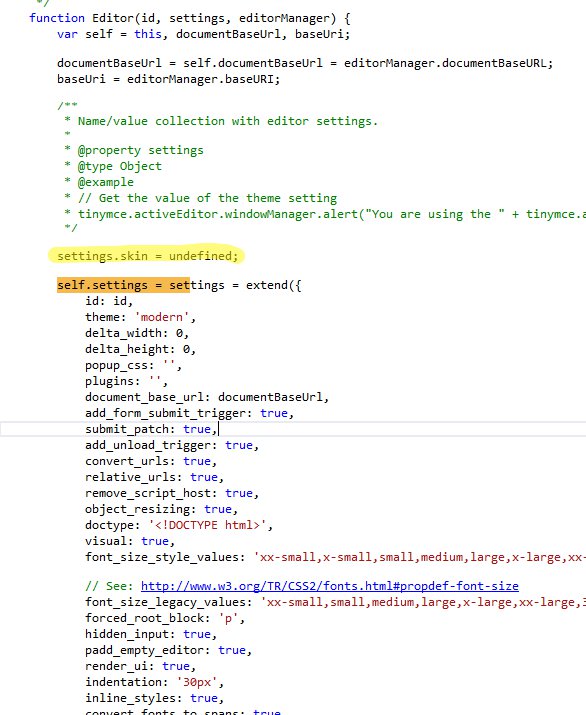Open the w3.org CSS2 fonts link

(329, 586)
